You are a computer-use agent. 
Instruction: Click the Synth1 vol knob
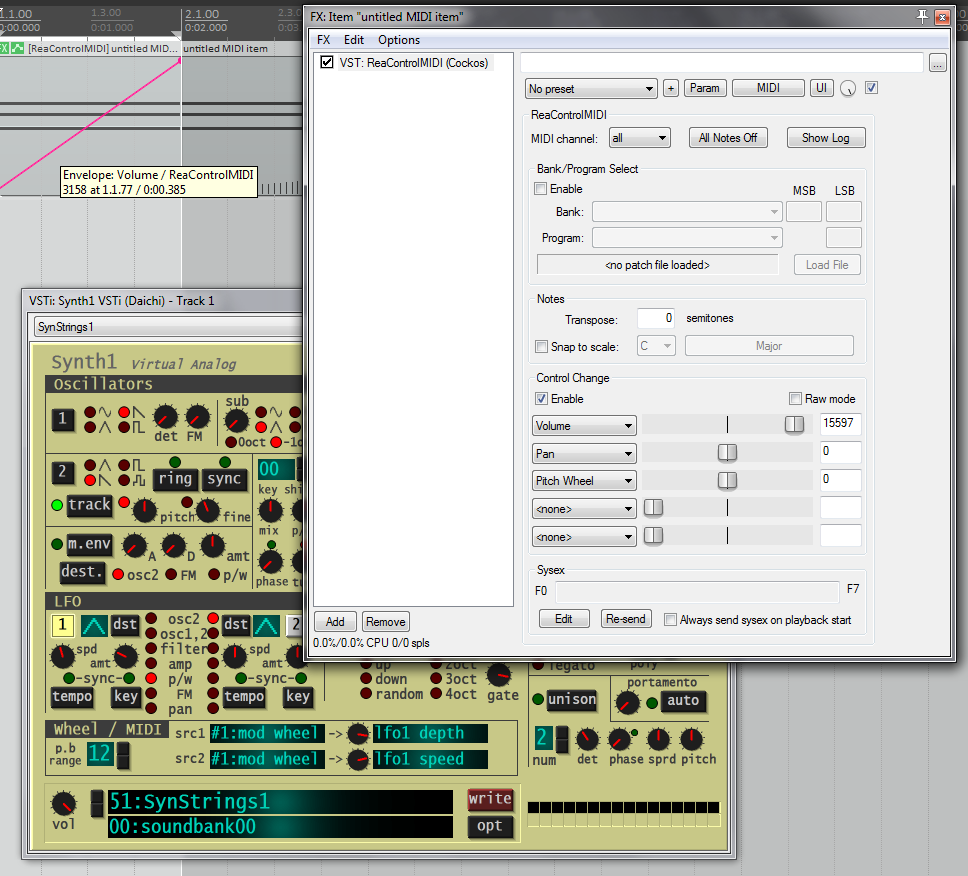pyautogui.click(x=63, y=803)
